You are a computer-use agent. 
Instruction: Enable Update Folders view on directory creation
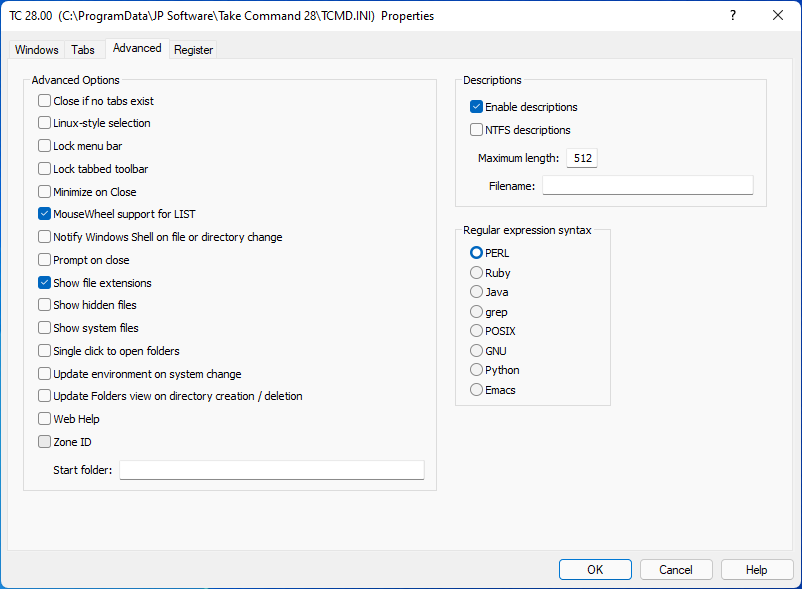[x=44, y=396]
